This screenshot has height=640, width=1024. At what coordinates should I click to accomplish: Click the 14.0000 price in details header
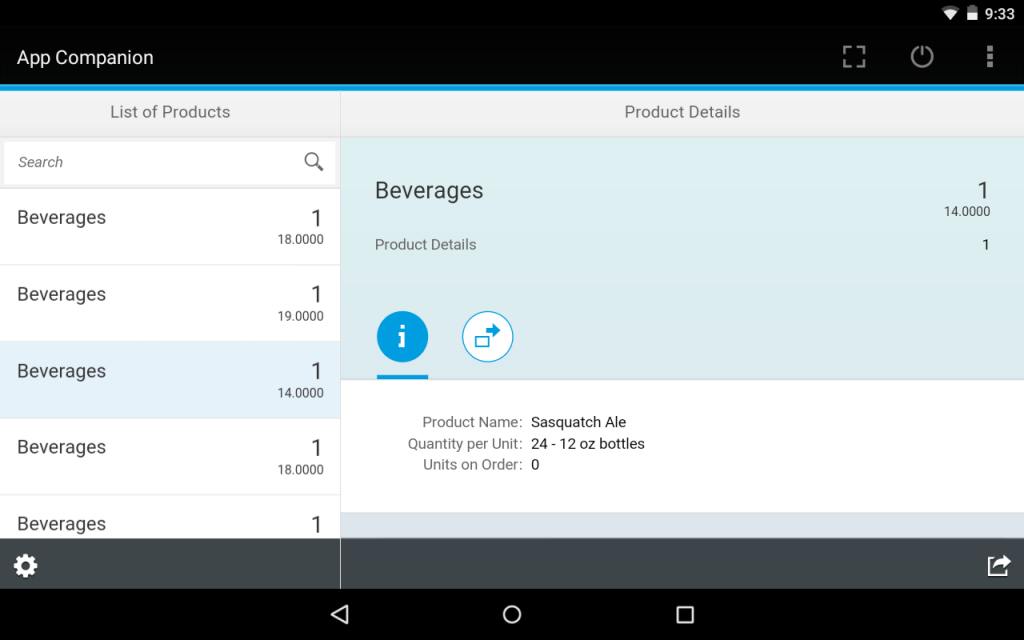point(967,212)
